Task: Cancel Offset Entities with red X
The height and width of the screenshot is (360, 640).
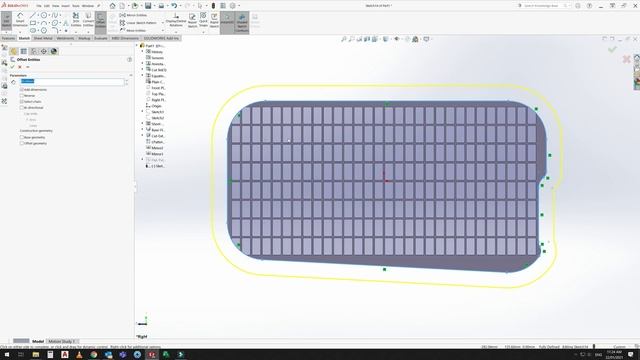Action: (x=20, y=67)
